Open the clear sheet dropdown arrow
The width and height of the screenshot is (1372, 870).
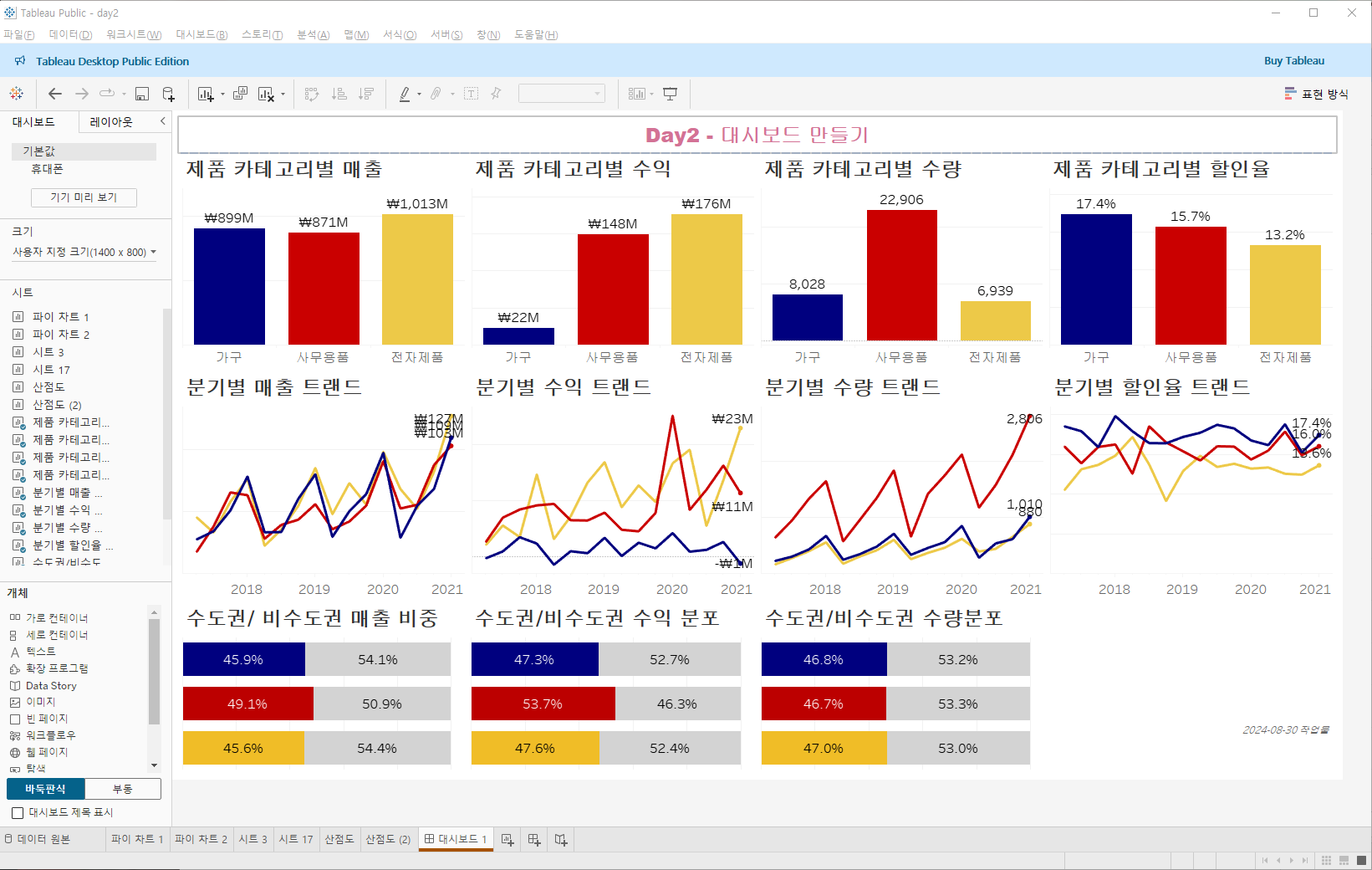tap(283, 95)
